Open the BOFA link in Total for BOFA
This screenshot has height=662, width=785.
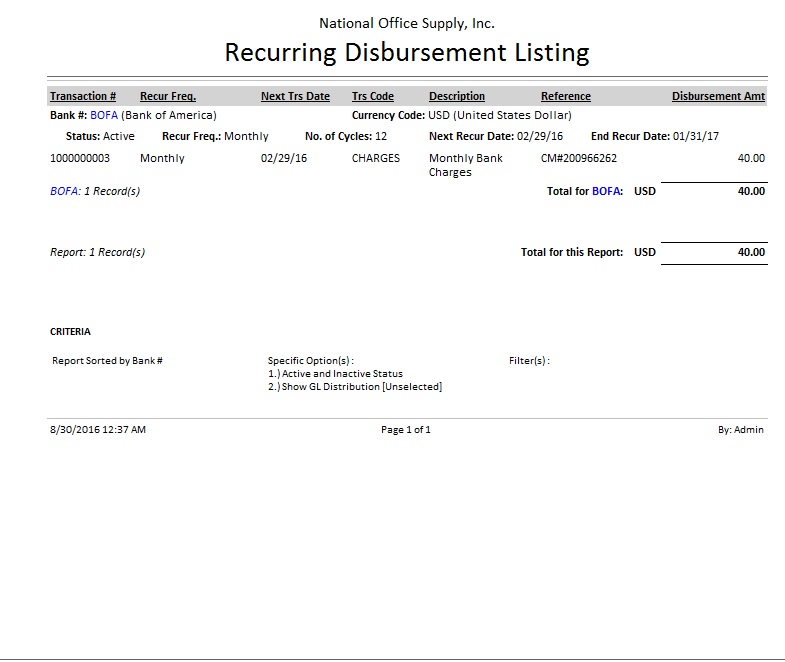pyautogui.click(x=607, y=191)
